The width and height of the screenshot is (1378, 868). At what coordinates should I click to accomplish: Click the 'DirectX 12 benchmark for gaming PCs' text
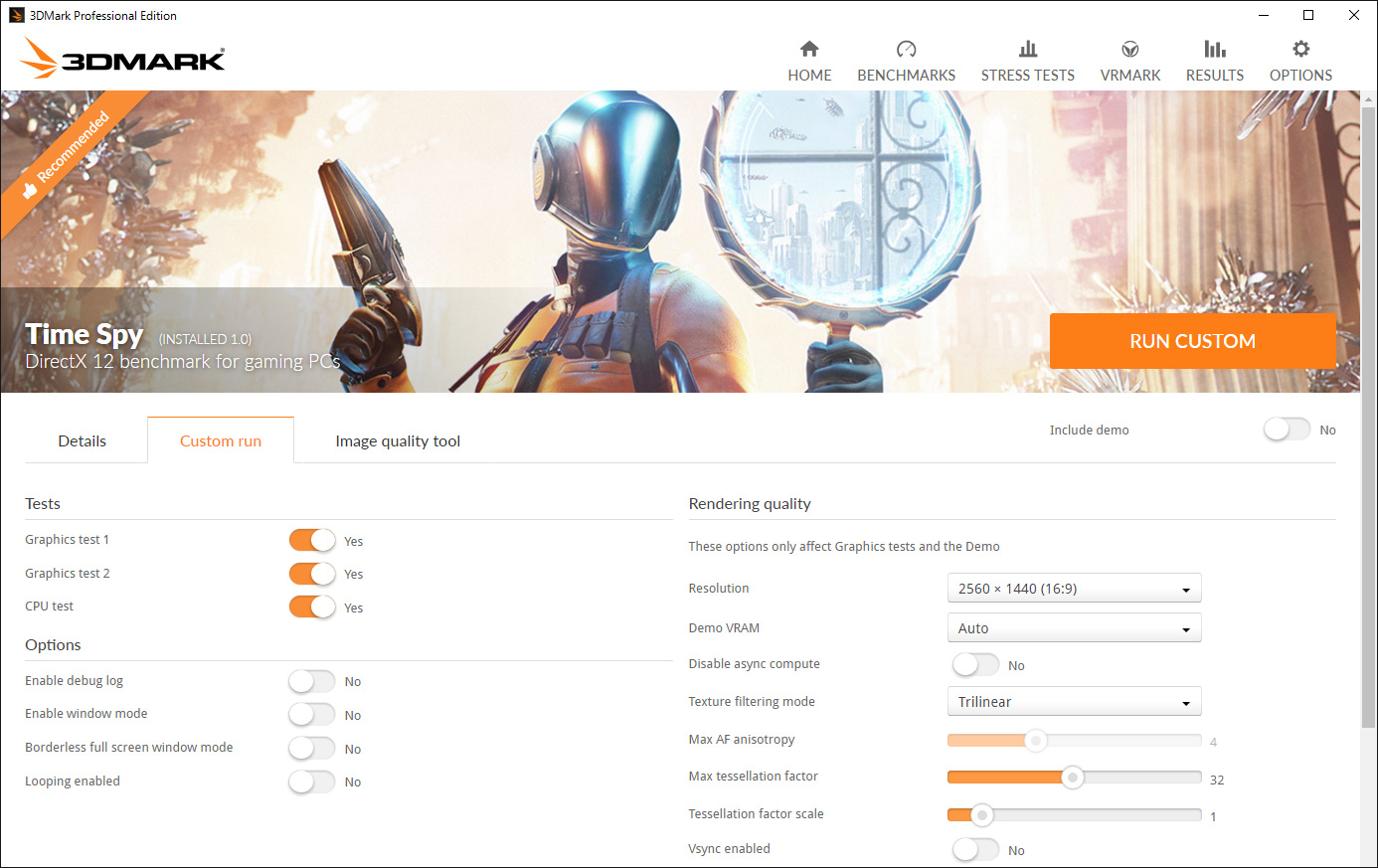coord(183,362)
